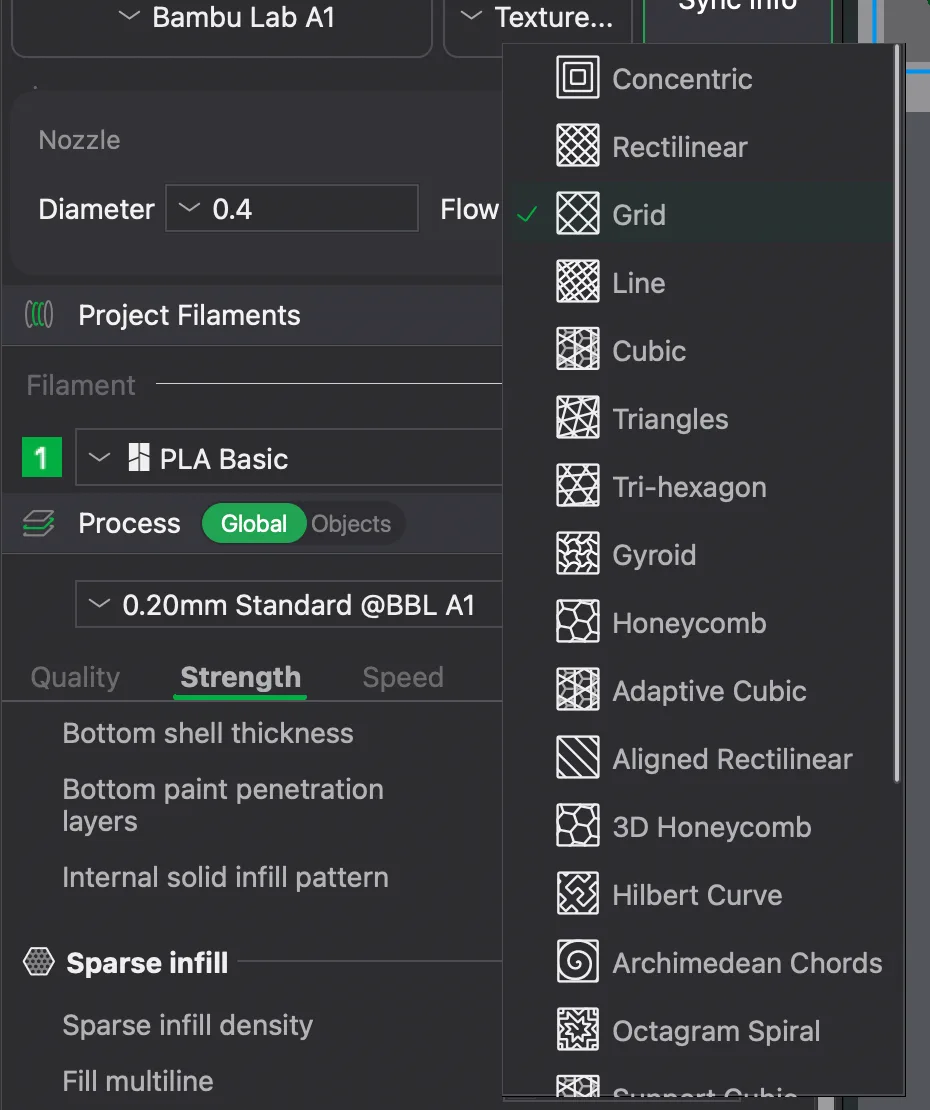Click the Adaptive Cubic pattern icon
930x1110 pixels.
[x=578, y=689]
